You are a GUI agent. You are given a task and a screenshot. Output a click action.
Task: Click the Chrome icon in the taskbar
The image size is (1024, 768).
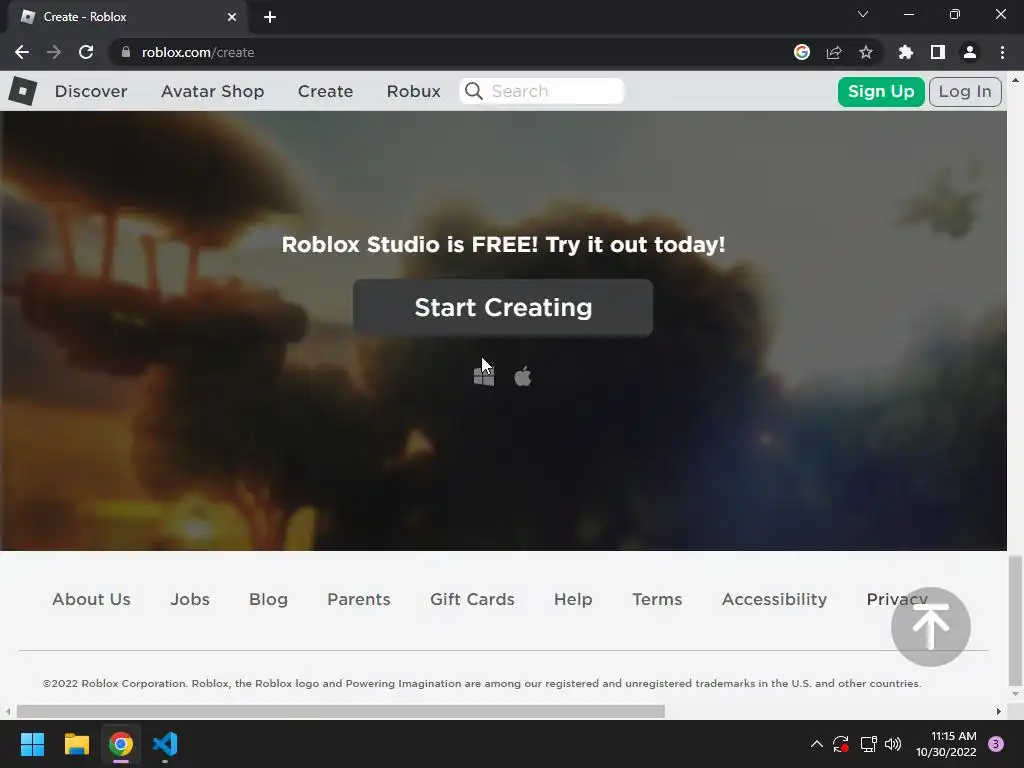[x=121, y=744]
